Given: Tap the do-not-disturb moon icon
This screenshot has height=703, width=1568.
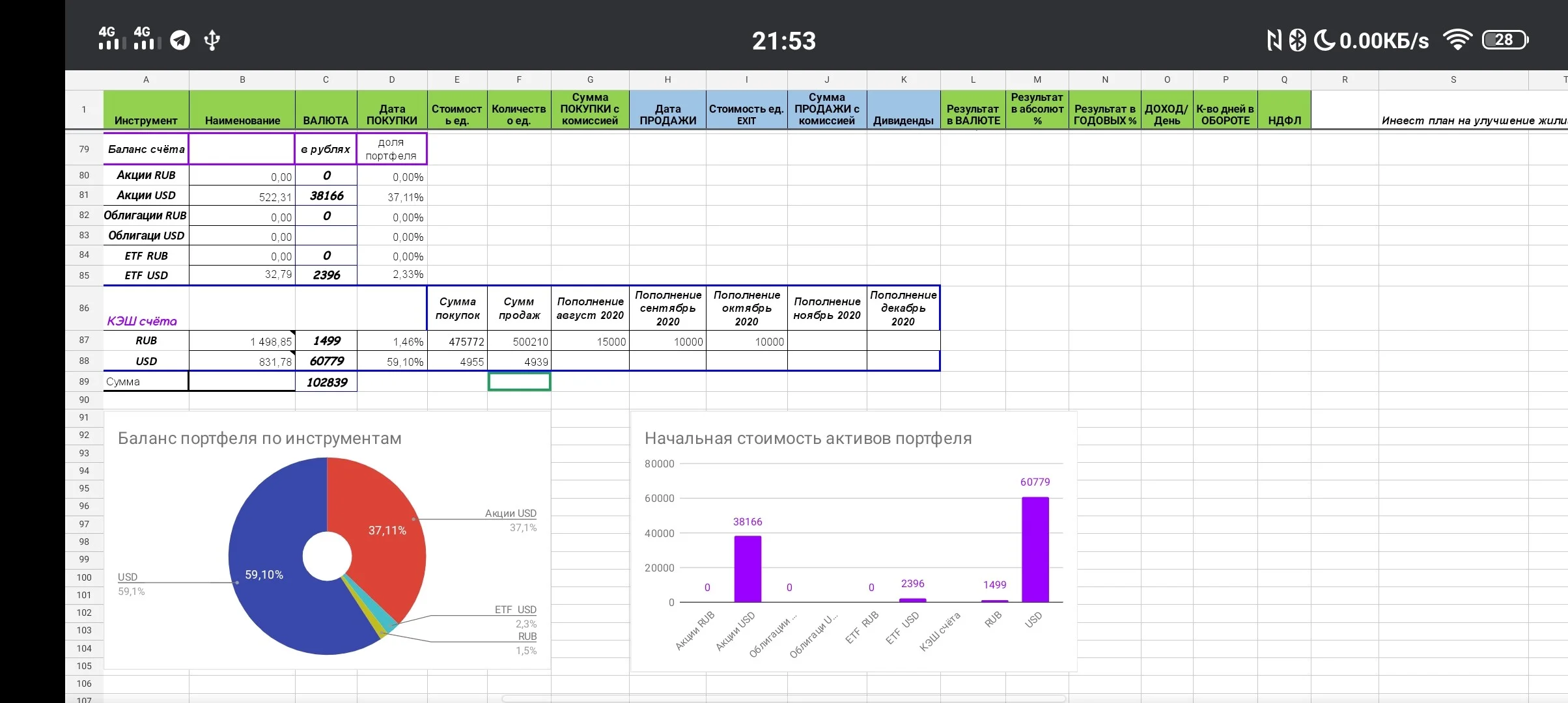Looking at the screenshot, I should [x=1324, y=40].
